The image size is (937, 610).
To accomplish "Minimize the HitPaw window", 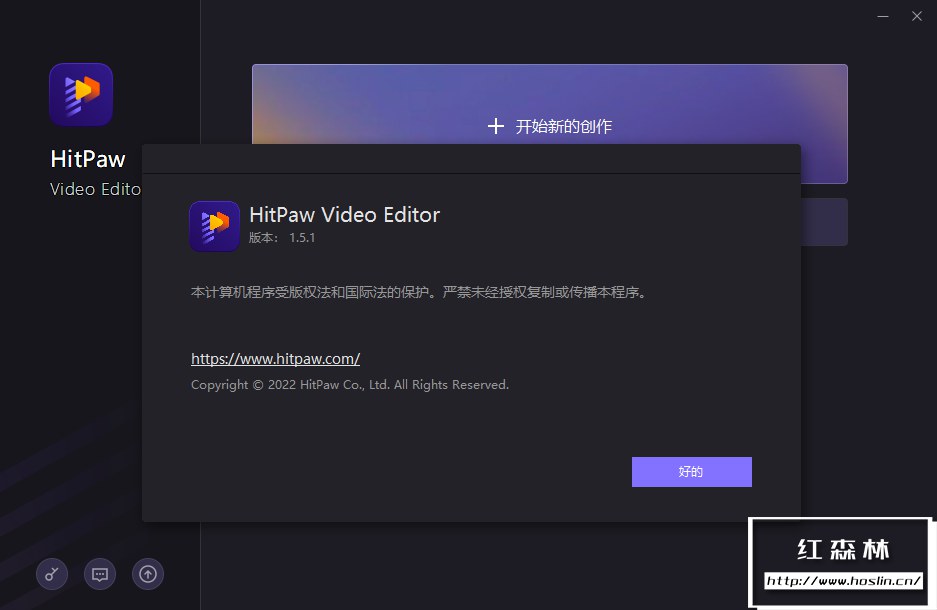I will coord(883,16).
